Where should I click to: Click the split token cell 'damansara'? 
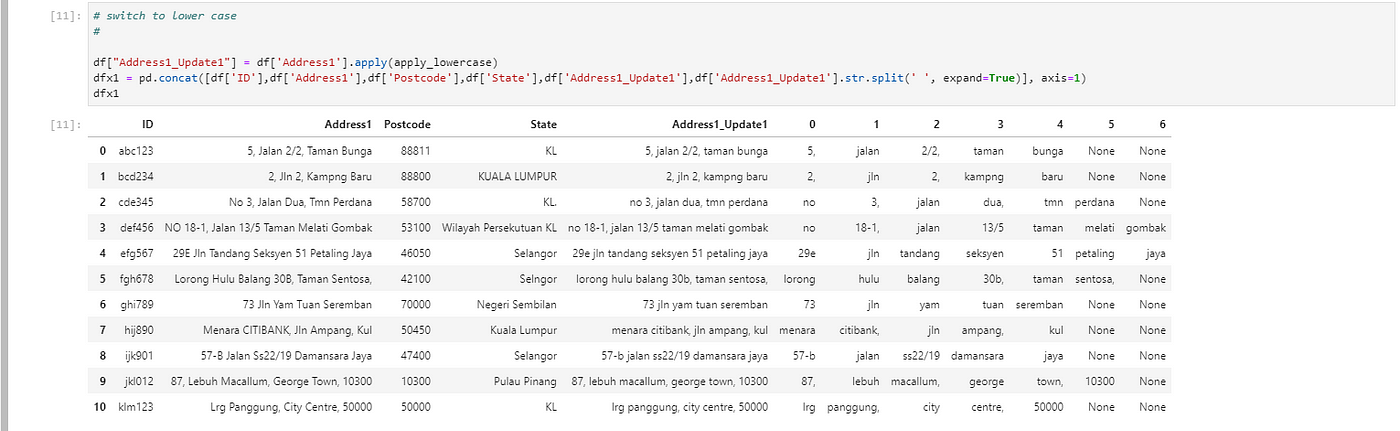pyautogui.click(x=977, y=356)
